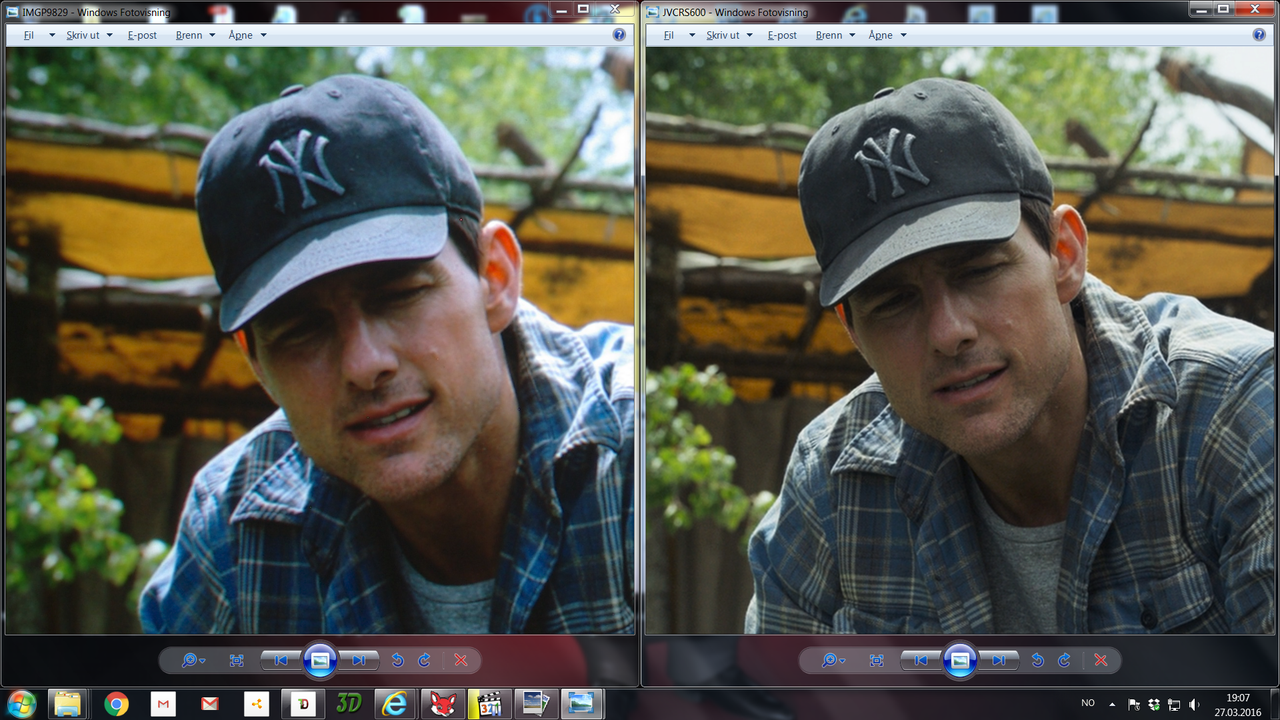Open Action Center flag in tray
This screenshot has height=720, width=1280.
[x=1134, y=704]
